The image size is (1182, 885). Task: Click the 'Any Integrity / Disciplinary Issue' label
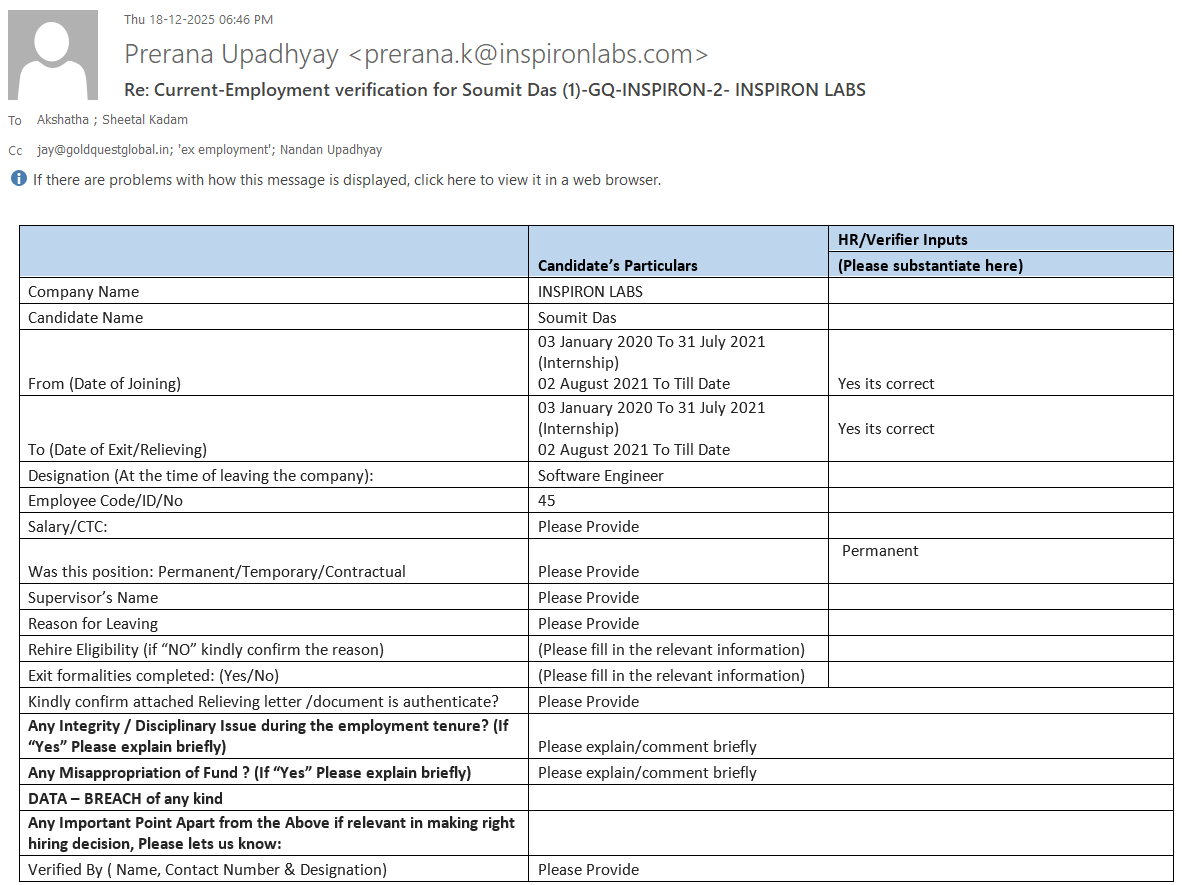pyautogui.click(x=268, y=736)
